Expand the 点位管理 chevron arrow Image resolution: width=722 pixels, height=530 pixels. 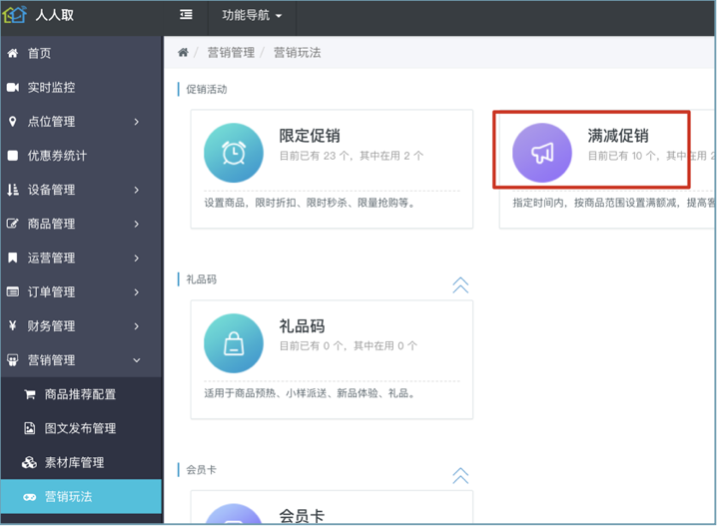136,122
